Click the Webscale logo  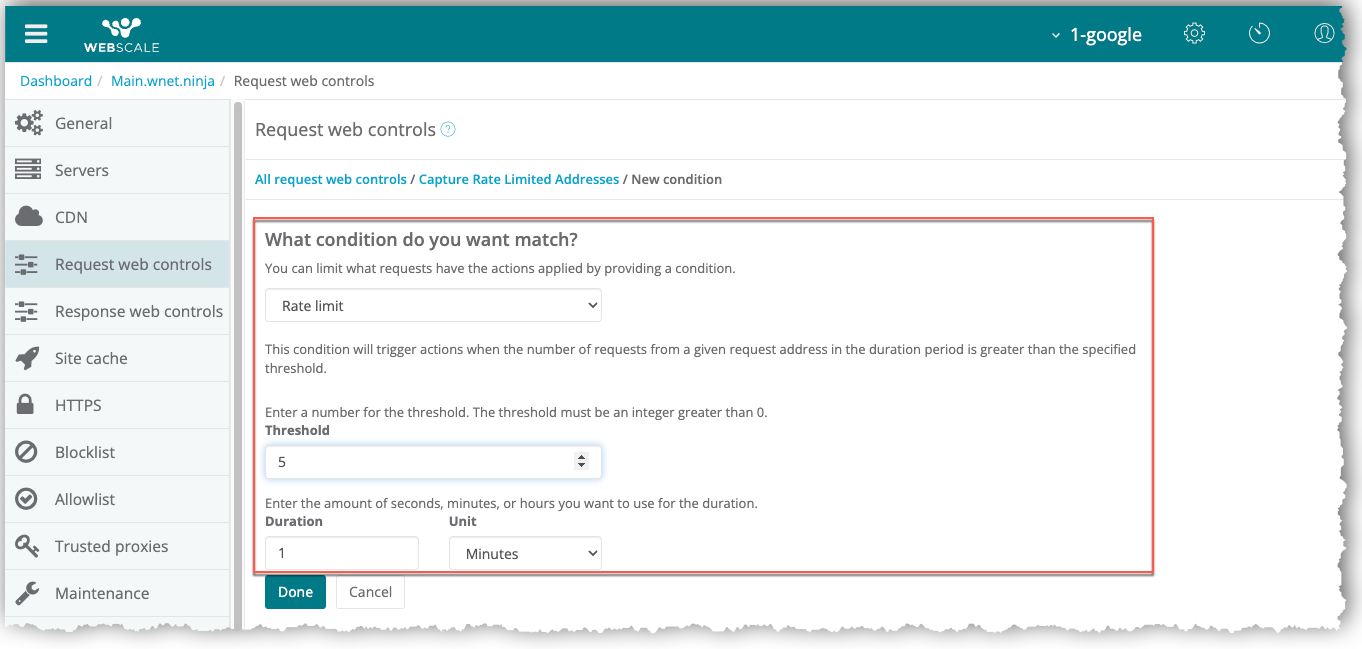click(x=121, y=34)
